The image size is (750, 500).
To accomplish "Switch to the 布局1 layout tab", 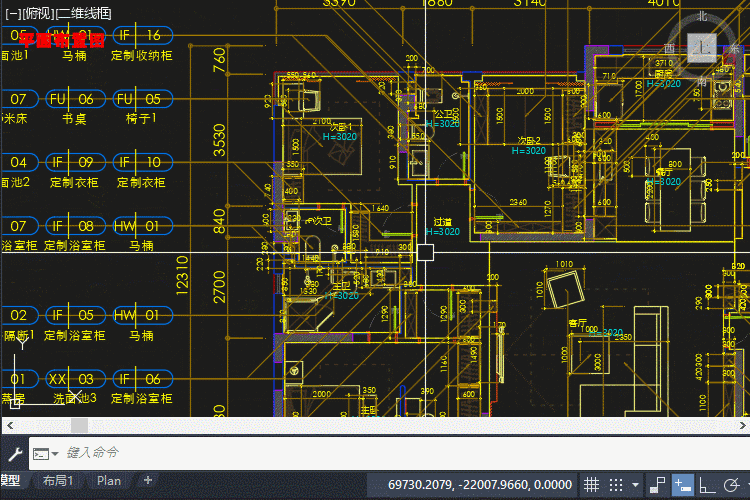I will pos(58,481).
